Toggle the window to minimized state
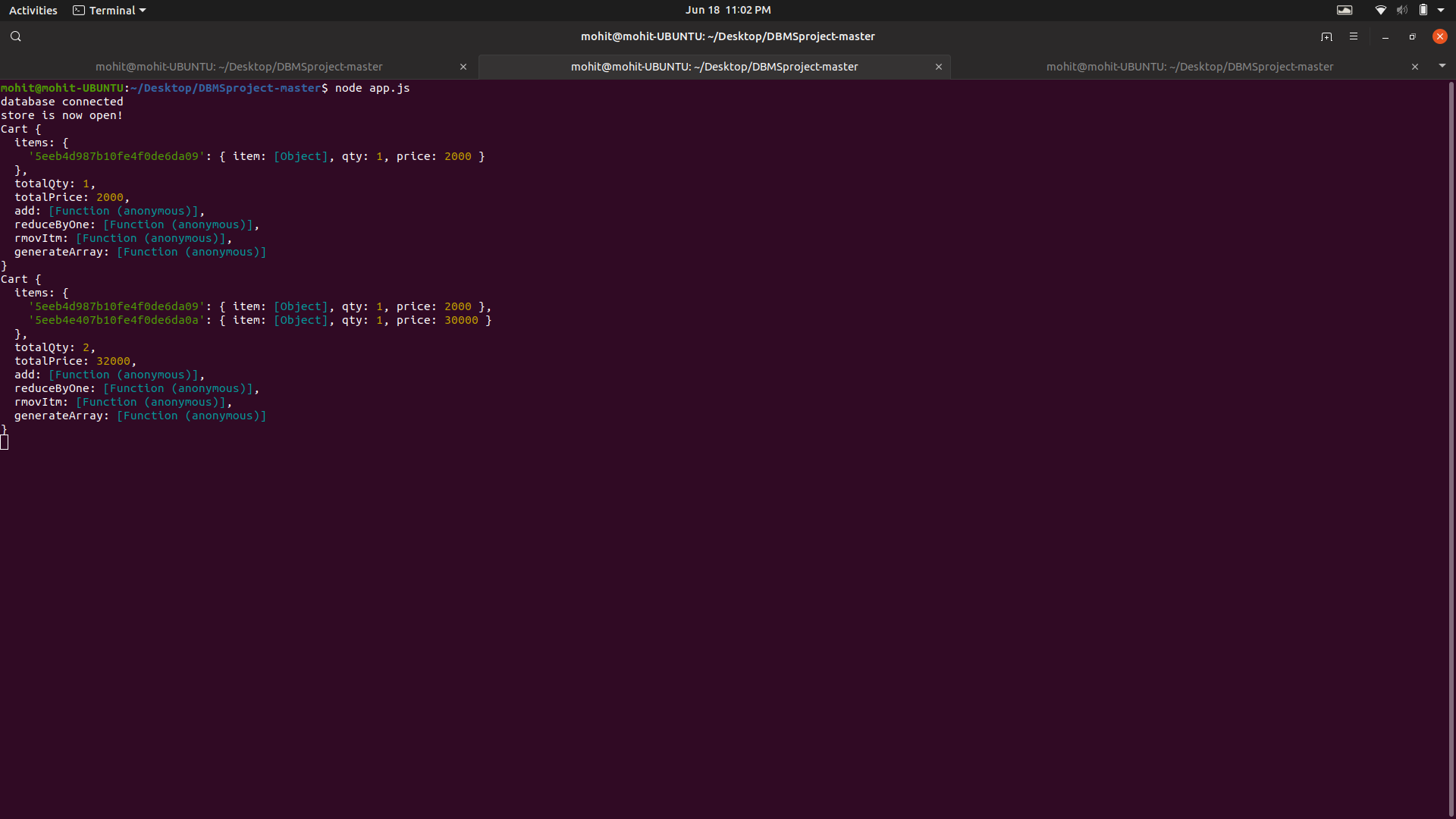Image resolution: width=1456 pixels, height=819 pixels. [x=1385, y=36]
